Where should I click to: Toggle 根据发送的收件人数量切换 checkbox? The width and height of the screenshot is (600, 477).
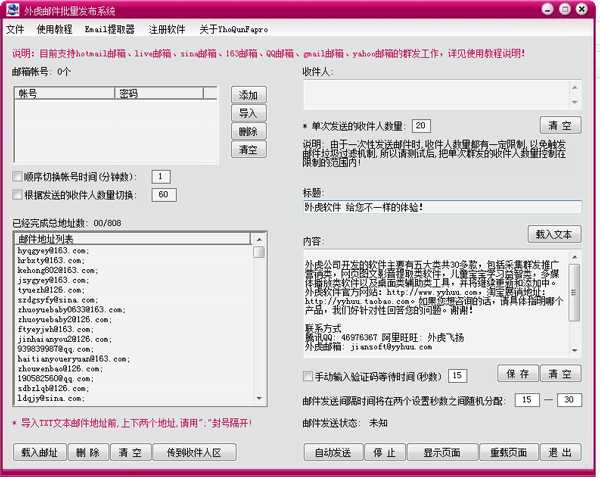[17, 195]
